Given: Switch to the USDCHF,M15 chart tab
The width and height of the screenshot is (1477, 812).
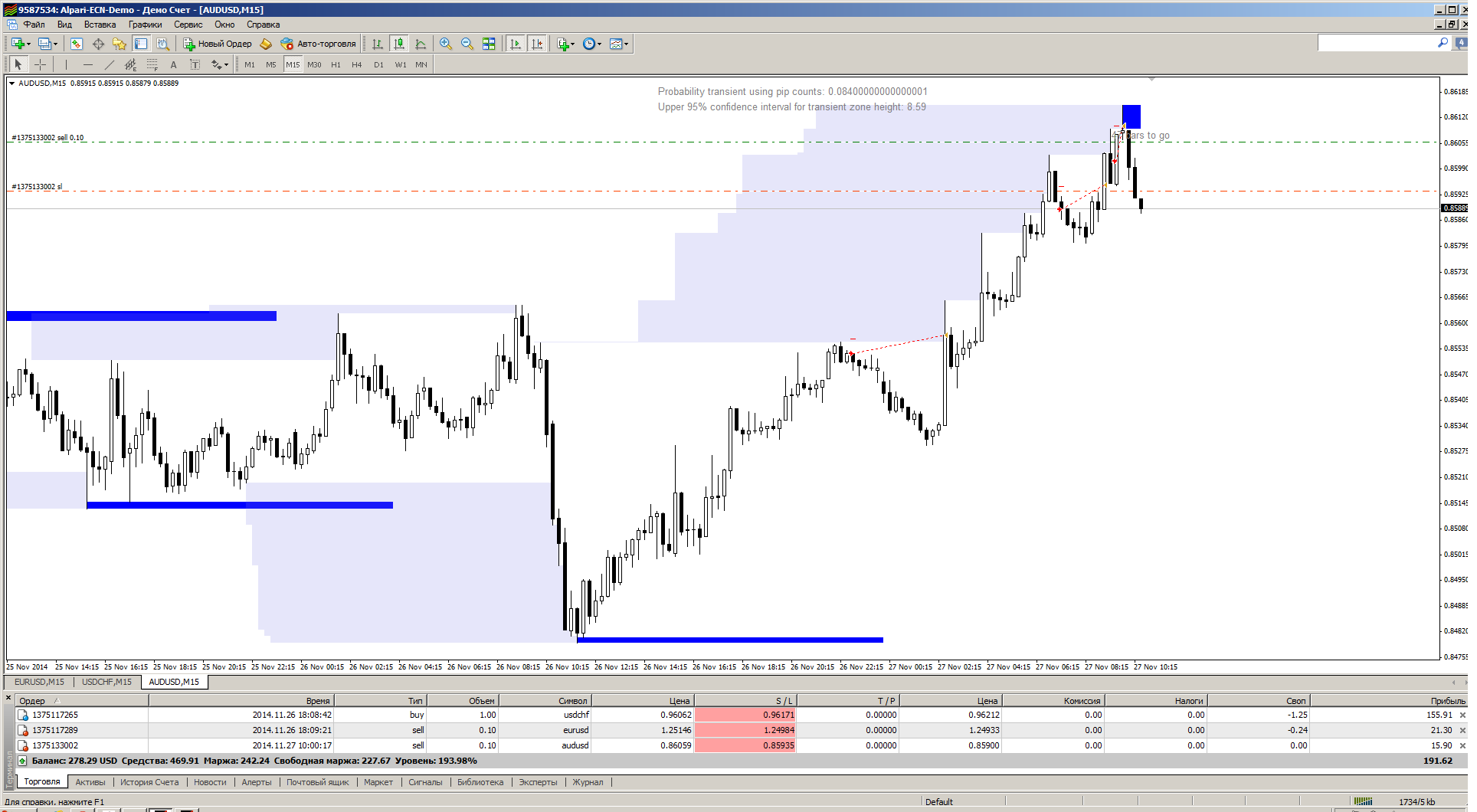Looking at the screenshot, I should pos(106,682).
